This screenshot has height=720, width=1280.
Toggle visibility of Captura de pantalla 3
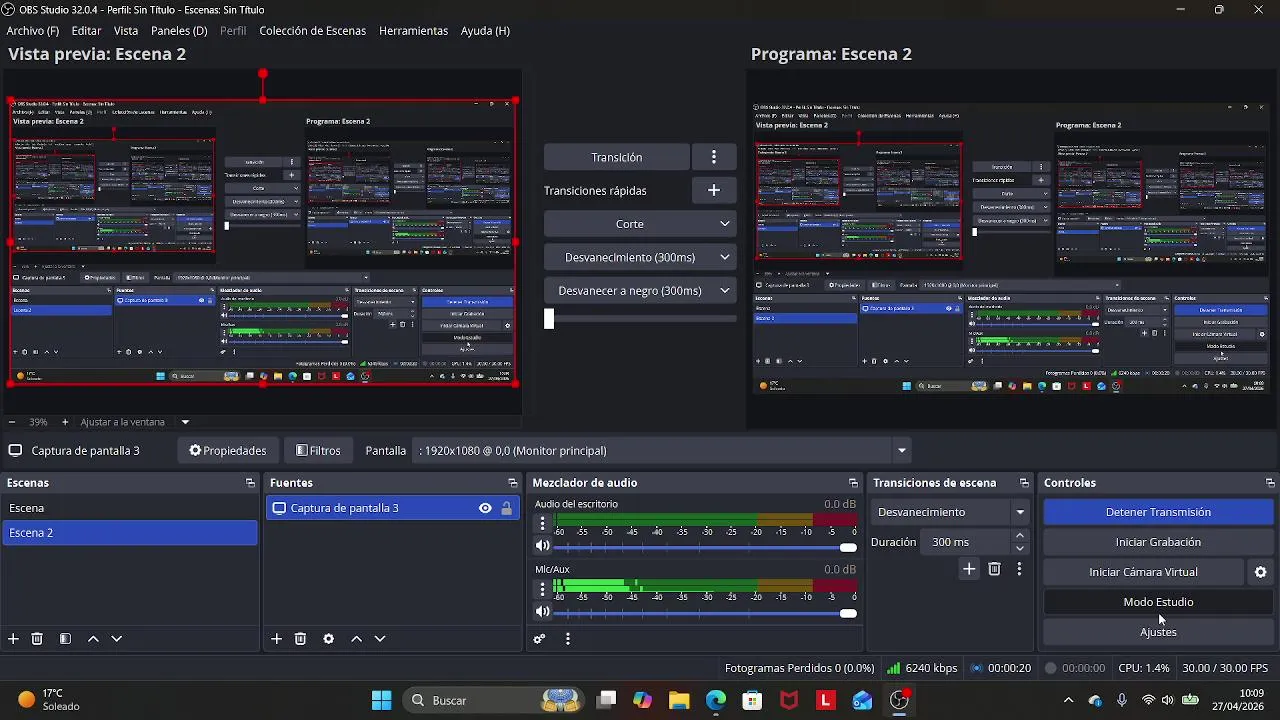click(x=485, y=508)
